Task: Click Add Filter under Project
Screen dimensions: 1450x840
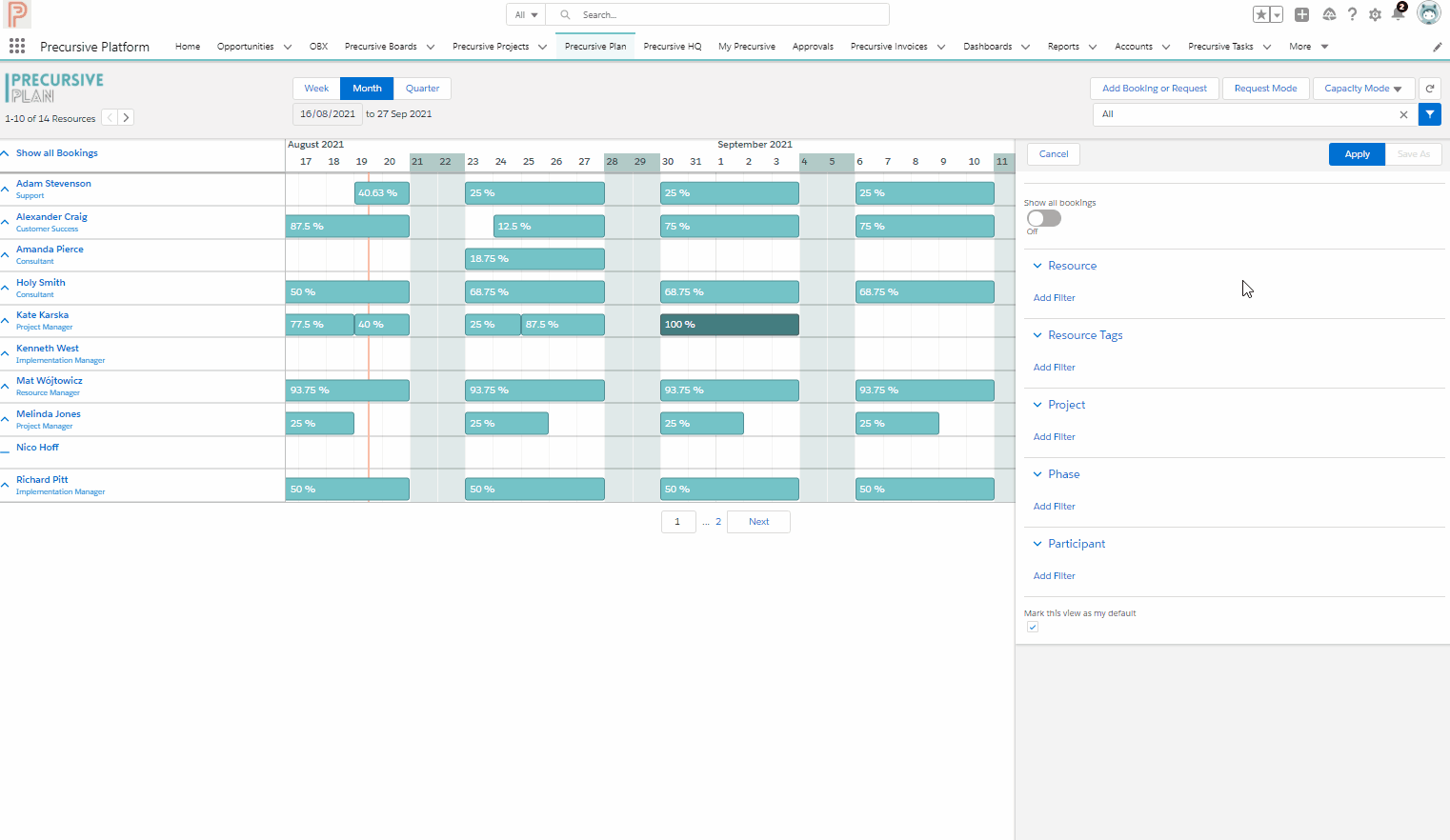Action: click(1054, 437)
